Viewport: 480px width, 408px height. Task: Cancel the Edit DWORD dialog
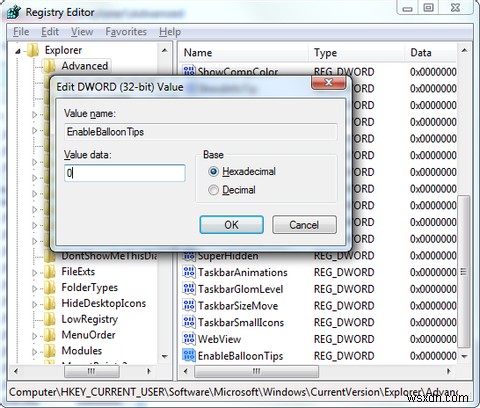click(x=304, y=225)
